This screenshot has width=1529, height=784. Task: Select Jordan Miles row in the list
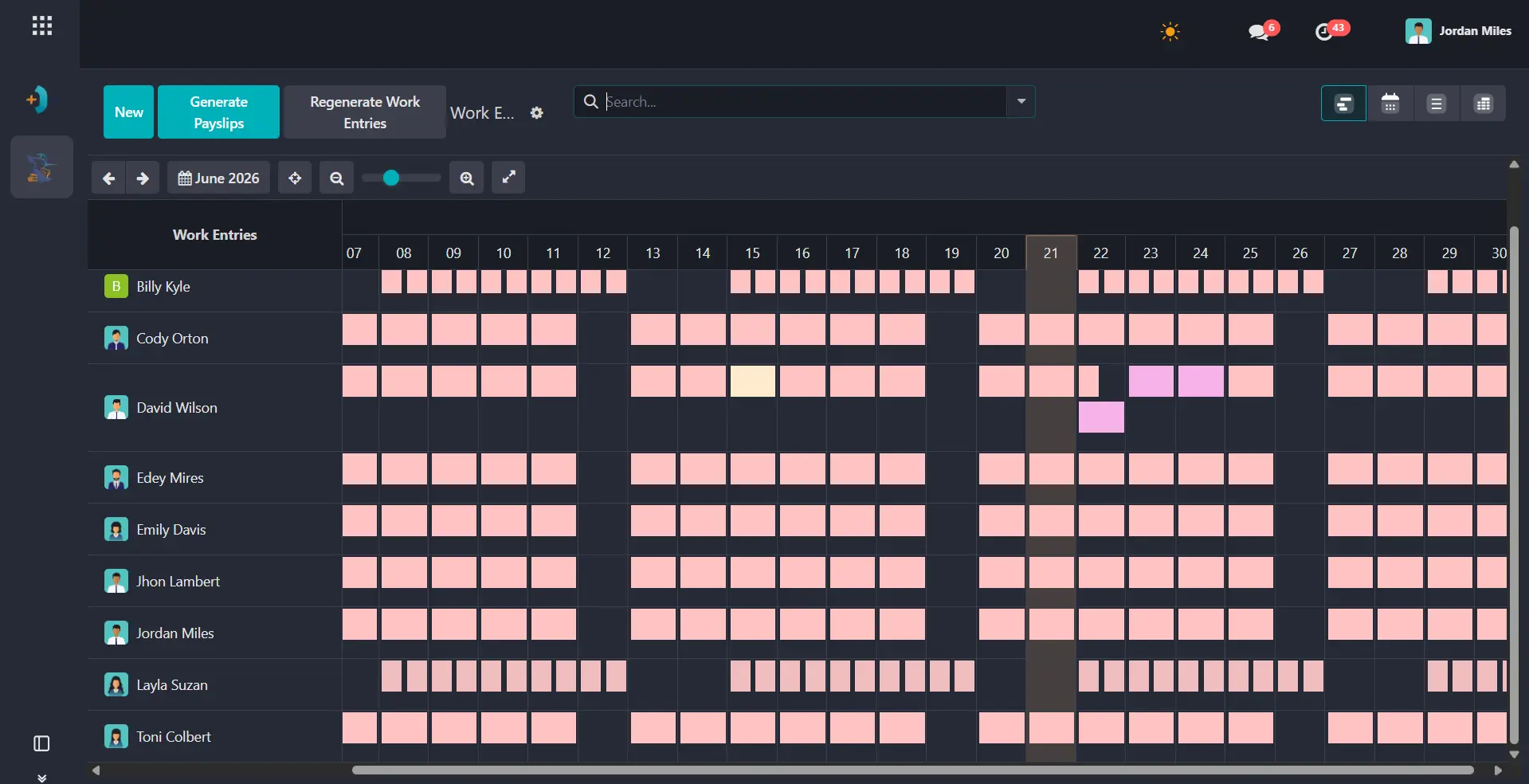point(214,633)
